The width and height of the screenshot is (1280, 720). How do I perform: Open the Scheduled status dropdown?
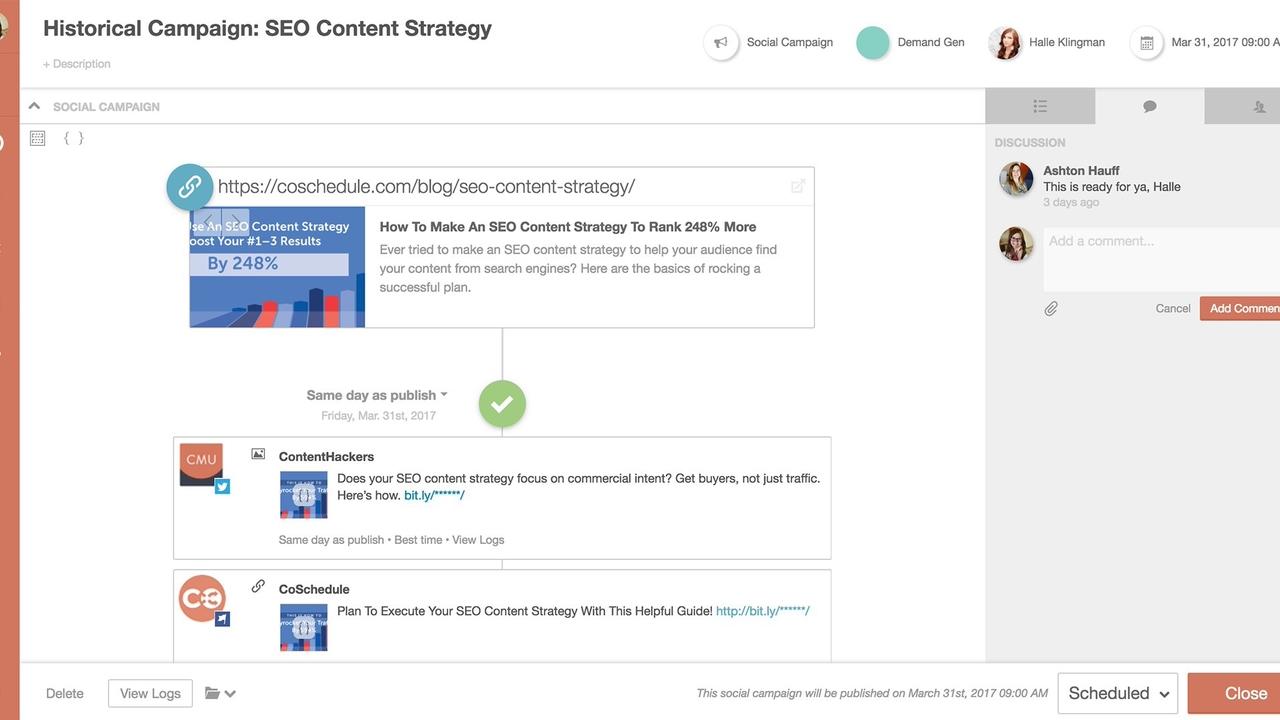coord(1118,693)
